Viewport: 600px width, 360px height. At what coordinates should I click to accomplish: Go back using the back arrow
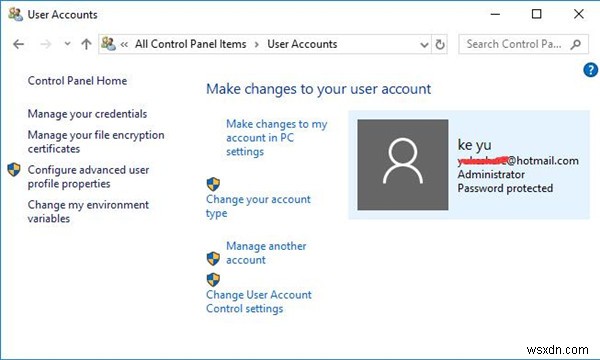[x=18, y=44]
